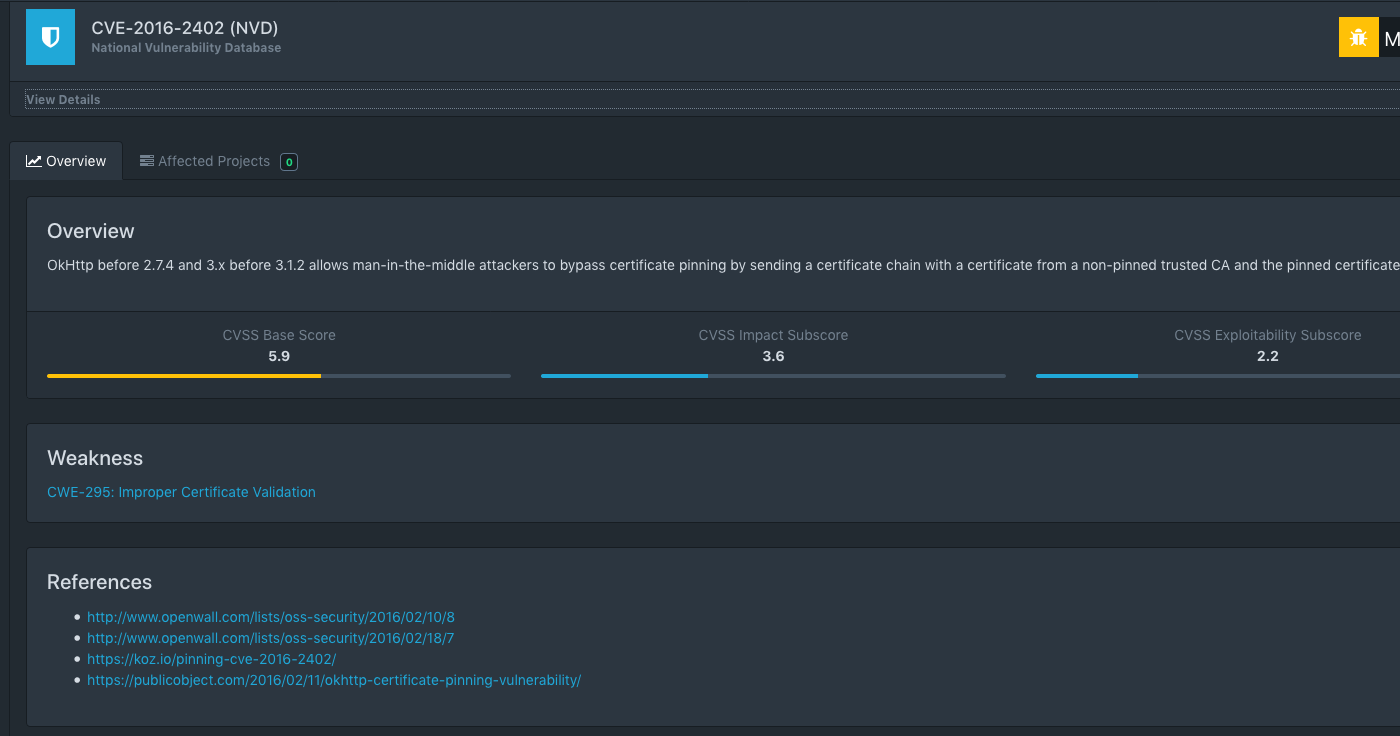Open the oss-security 2016/02/10 reference link

coord(270,616)
